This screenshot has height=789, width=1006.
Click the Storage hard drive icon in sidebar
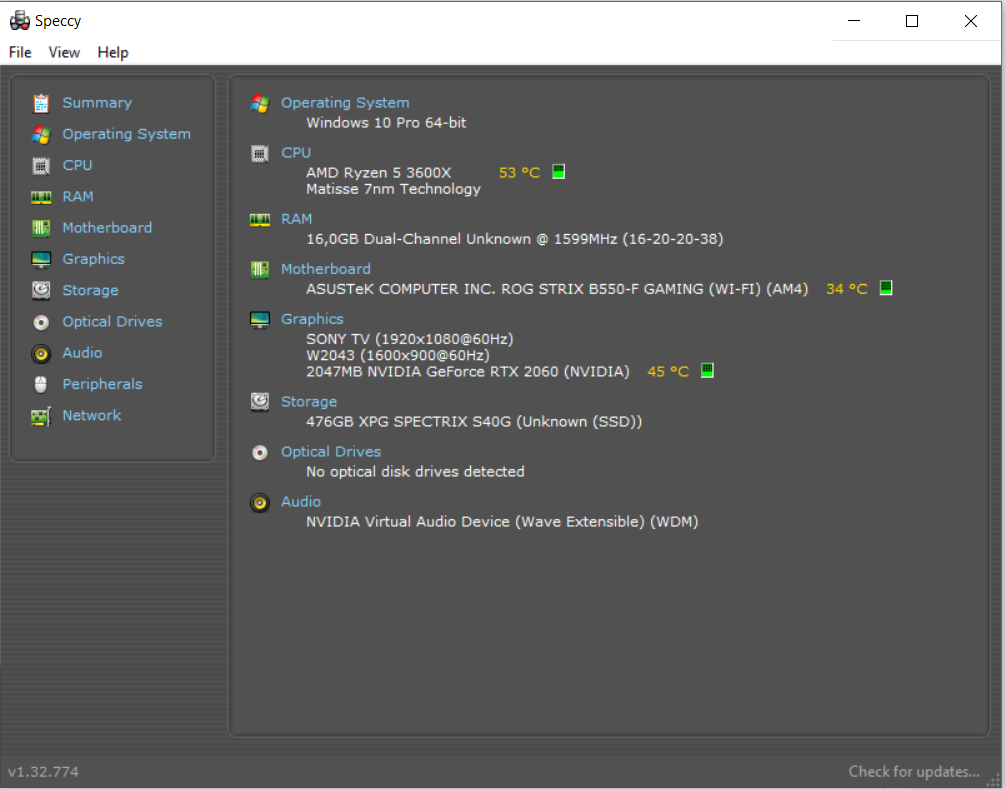(41, 291)
